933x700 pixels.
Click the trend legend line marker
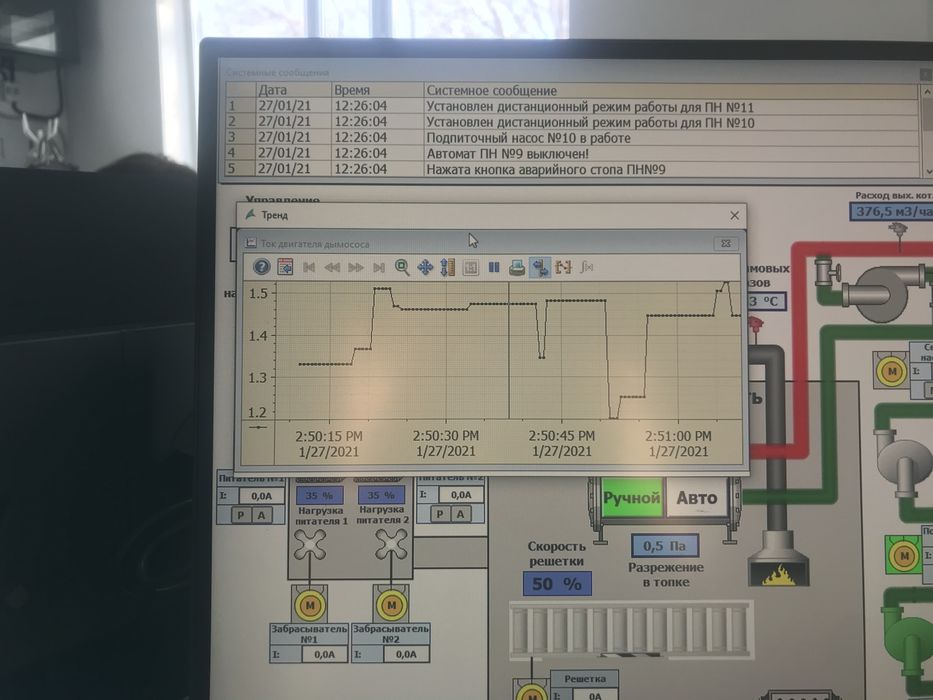(x=258, y=427)
